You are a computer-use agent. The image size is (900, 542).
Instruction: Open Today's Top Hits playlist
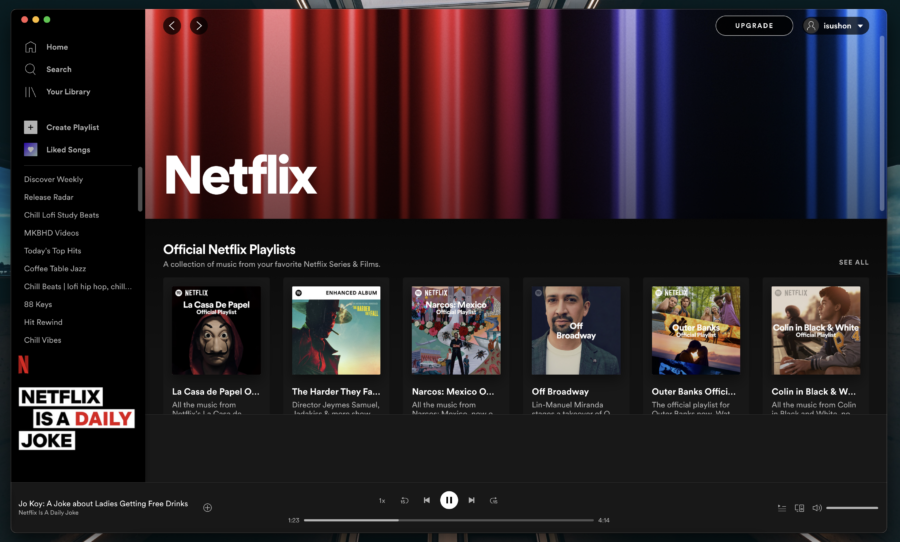pos(53,250)
